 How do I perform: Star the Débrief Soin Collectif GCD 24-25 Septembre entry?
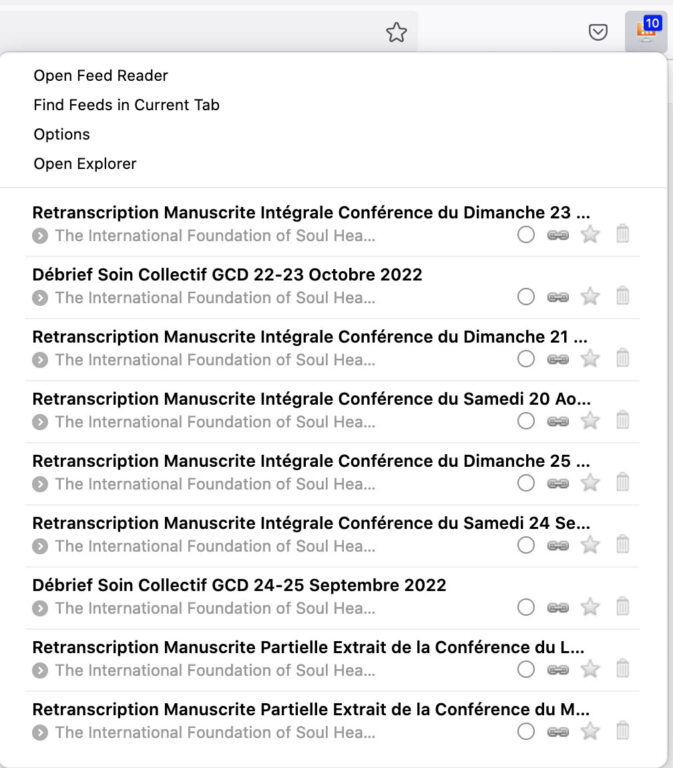click(590, 607)
